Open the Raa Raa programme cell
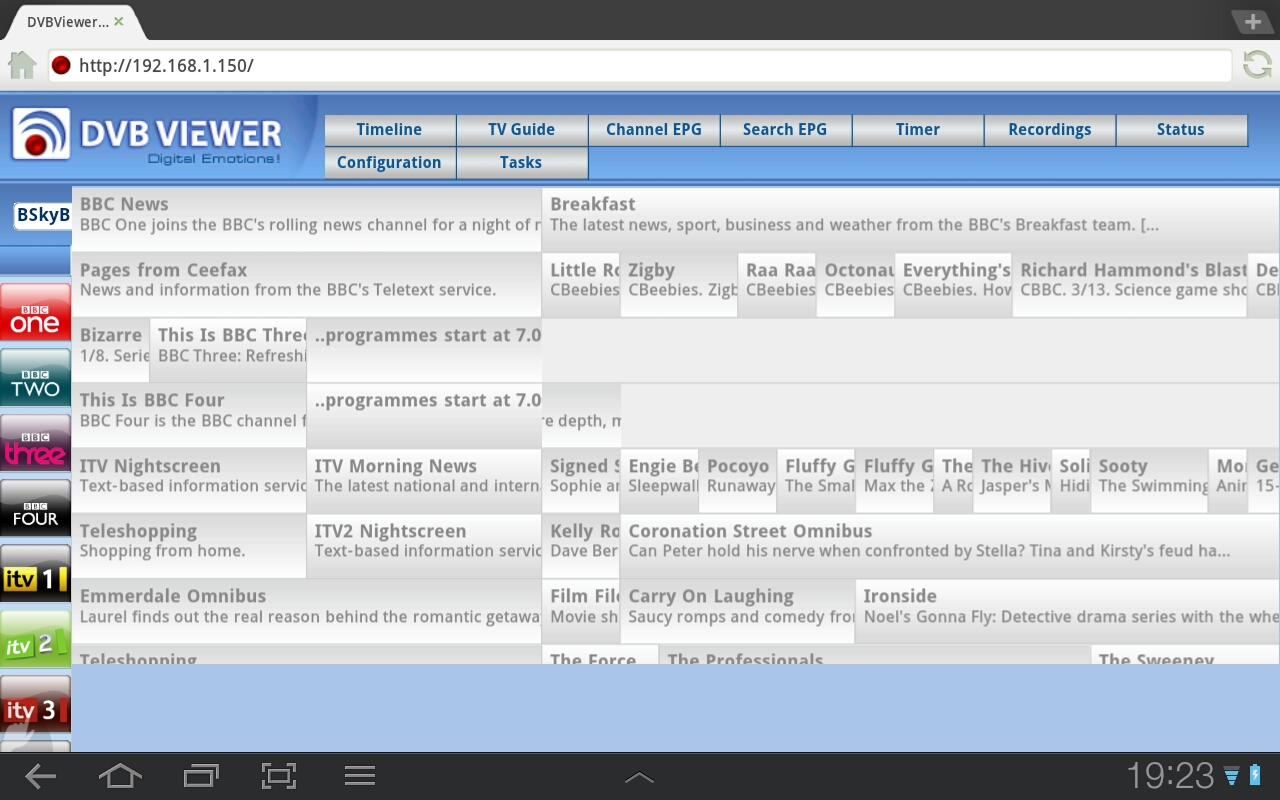The width and height of the screenshot is (1280, 800). pos(777,284)
